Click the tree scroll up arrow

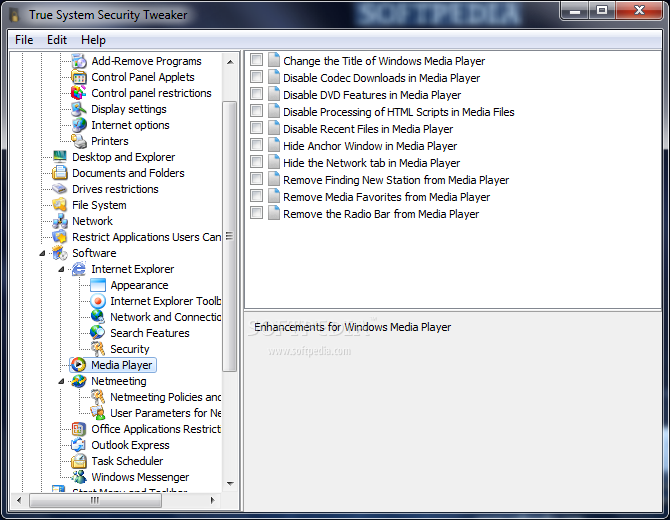tap(230, 62)
